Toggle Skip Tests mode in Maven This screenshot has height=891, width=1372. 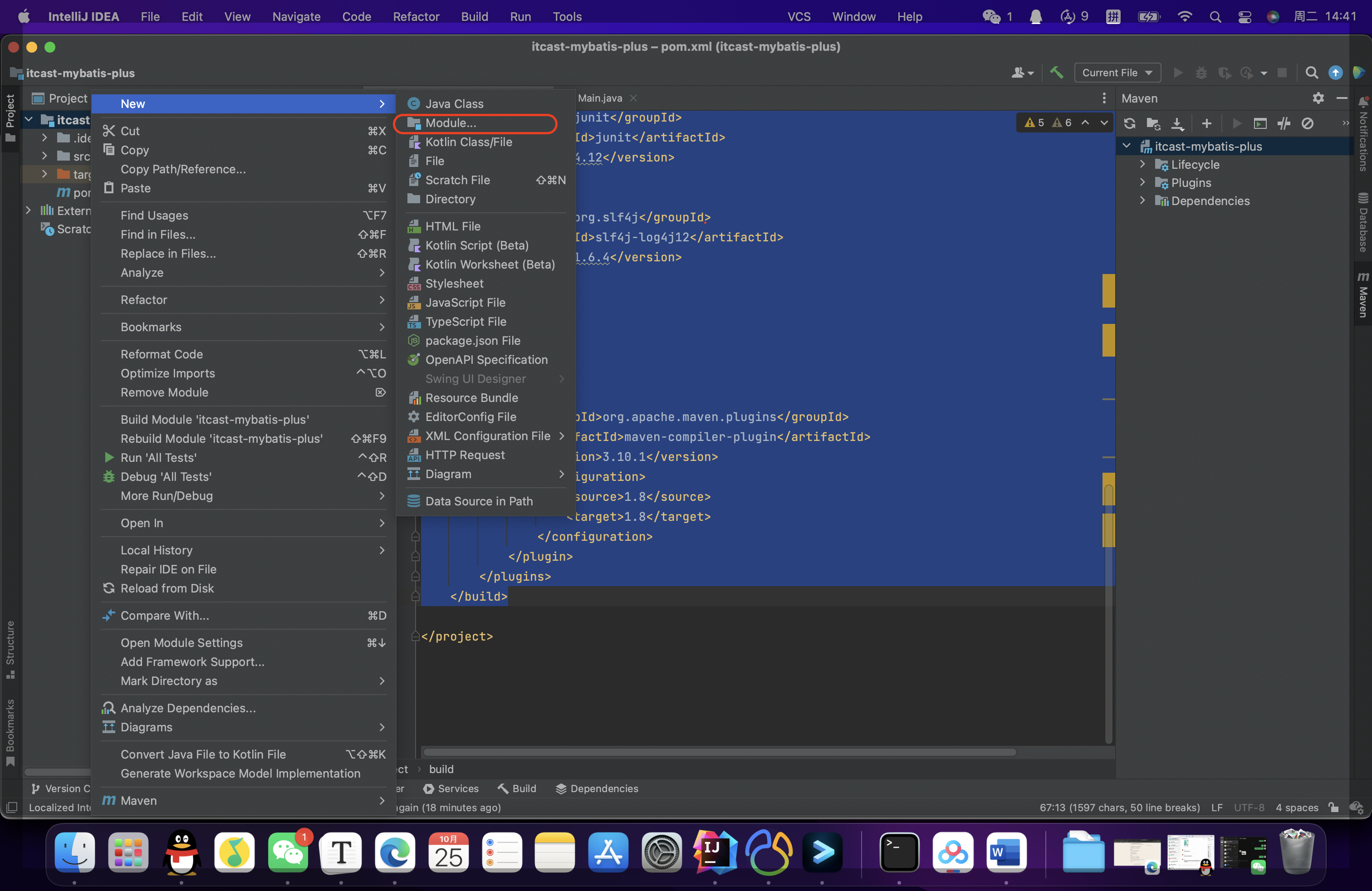pos(1308,123)
